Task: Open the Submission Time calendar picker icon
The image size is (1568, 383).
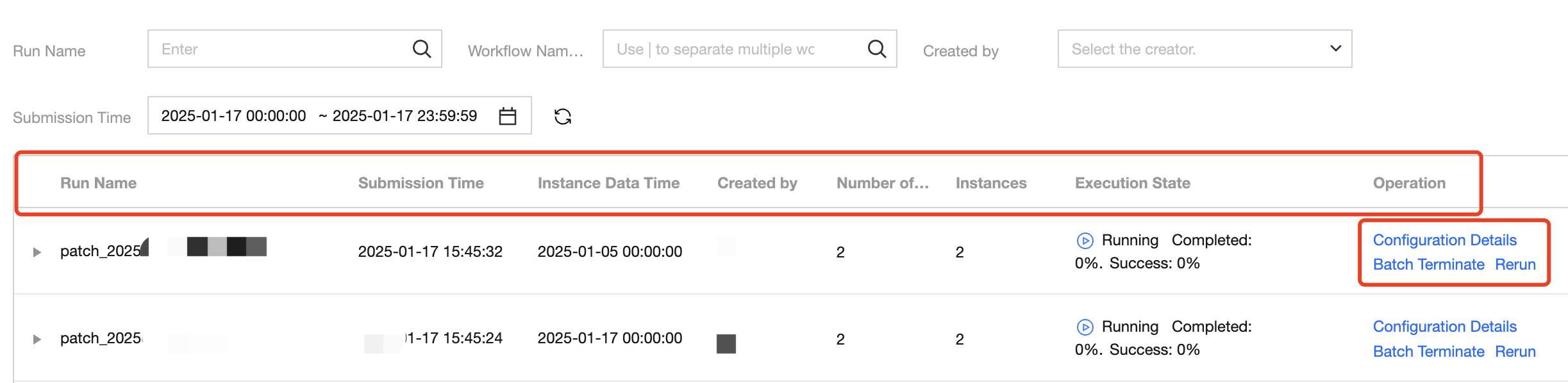Action: point(507,116)
